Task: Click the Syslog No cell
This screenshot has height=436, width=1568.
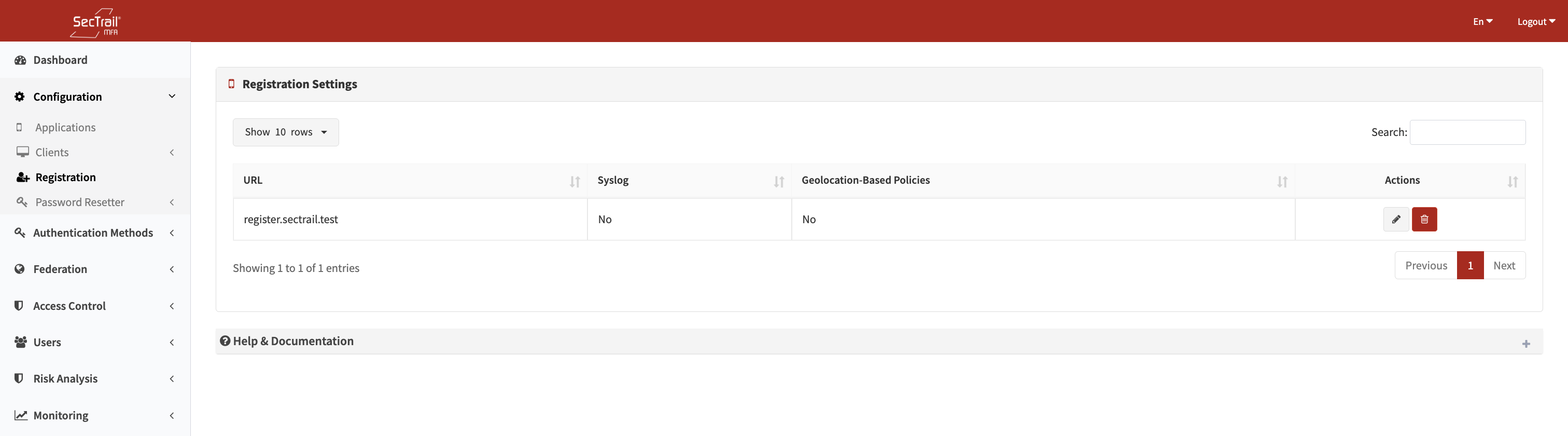Action: tap(689, 219)
